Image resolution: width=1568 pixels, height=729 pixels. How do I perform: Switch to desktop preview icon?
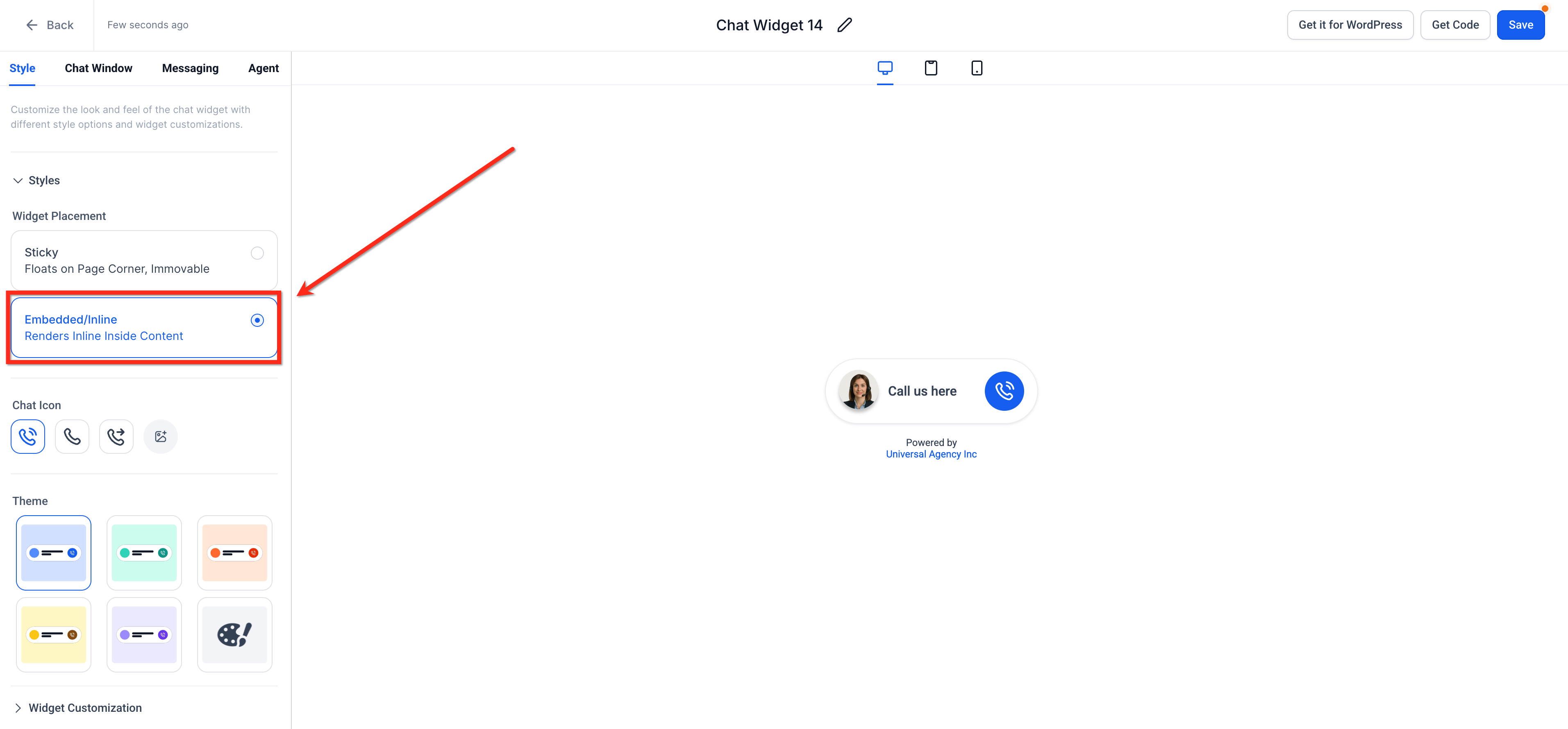[x=885, y=68]
